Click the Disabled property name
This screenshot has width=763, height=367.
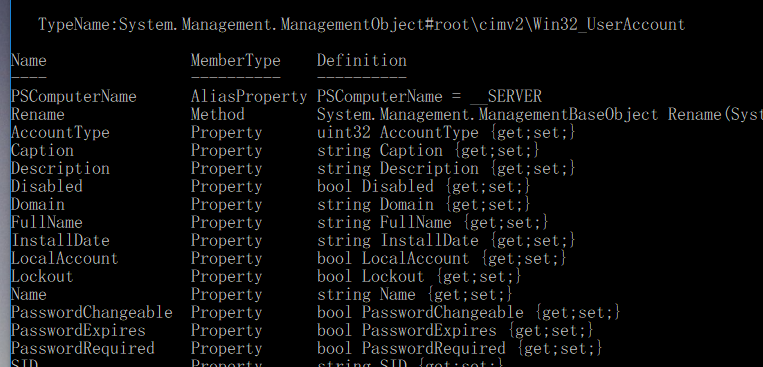(47, 186)
